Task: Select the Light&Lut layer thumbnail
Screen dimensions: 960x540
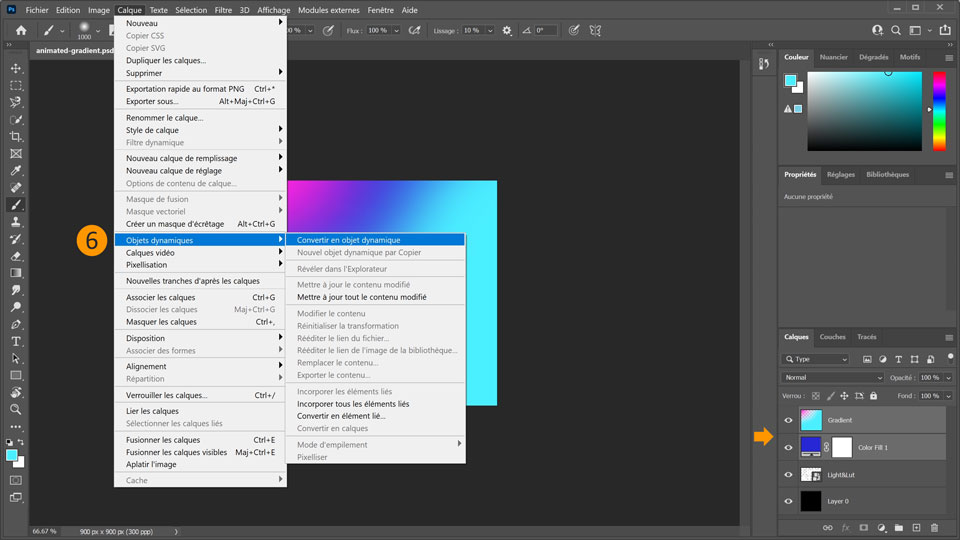Action: [811, 475]
